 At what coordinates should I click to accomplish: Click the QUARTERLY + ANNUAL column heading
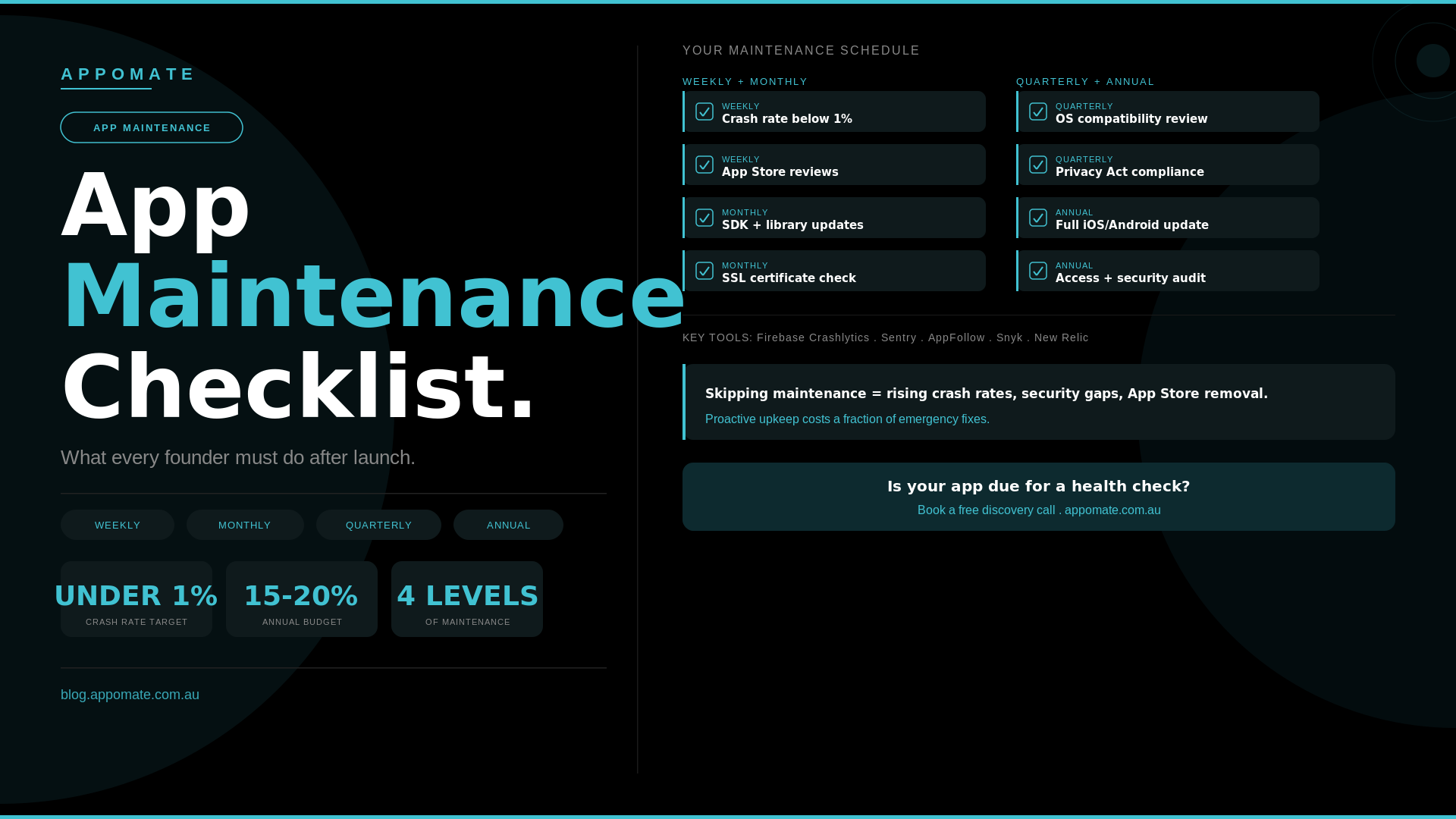tap(1085, 82)
